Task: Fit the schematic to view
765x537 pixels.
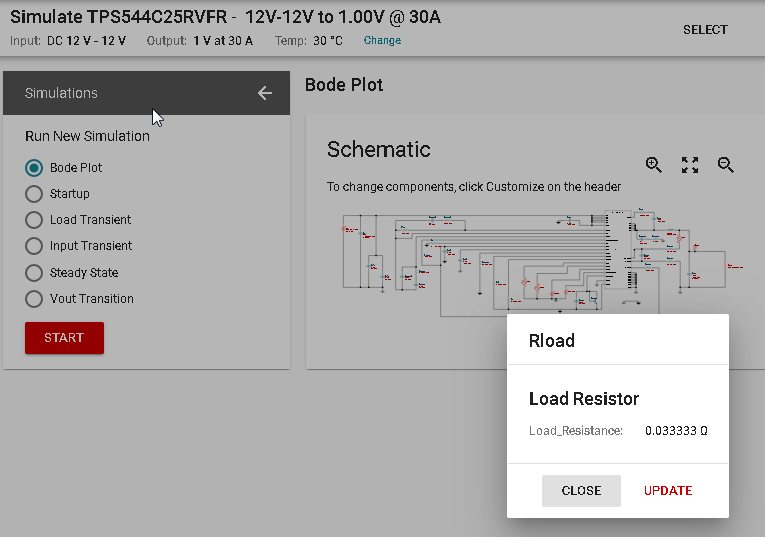Action: [x=690, y=165]
